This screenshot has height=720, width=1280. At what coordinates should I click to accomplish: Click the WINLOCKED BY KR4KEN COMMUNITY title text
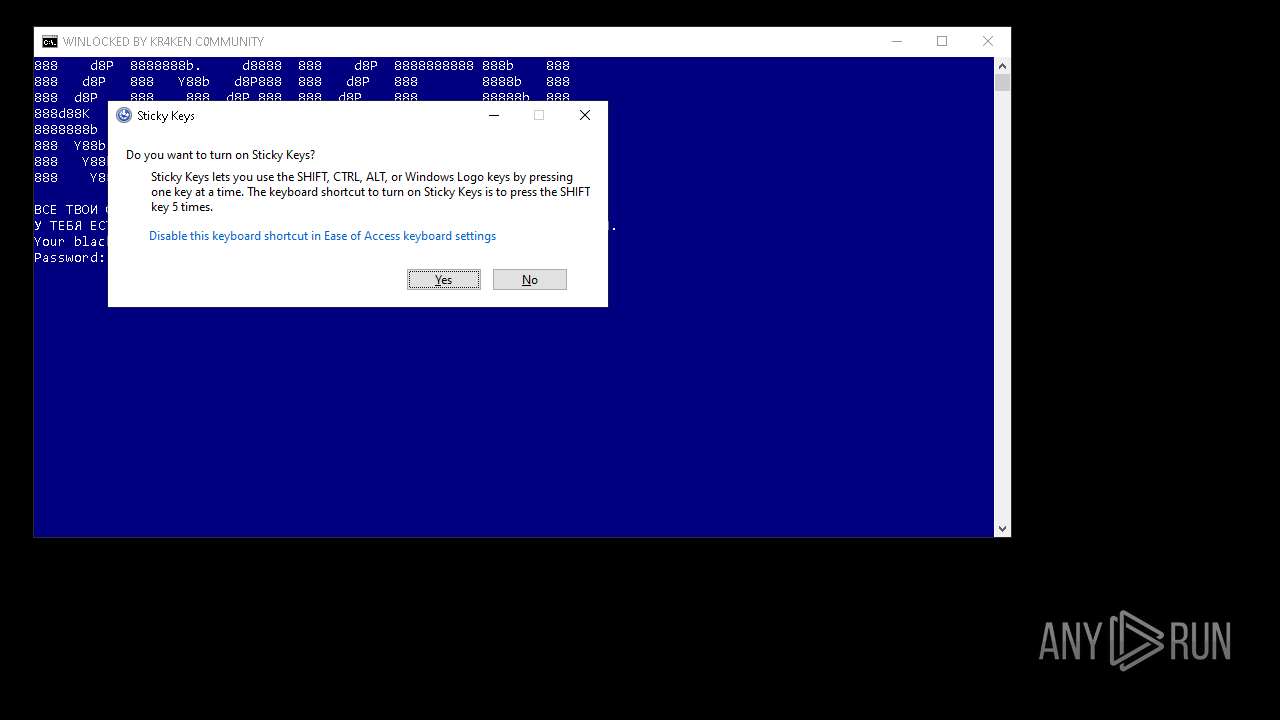click(x=163, y=41)
